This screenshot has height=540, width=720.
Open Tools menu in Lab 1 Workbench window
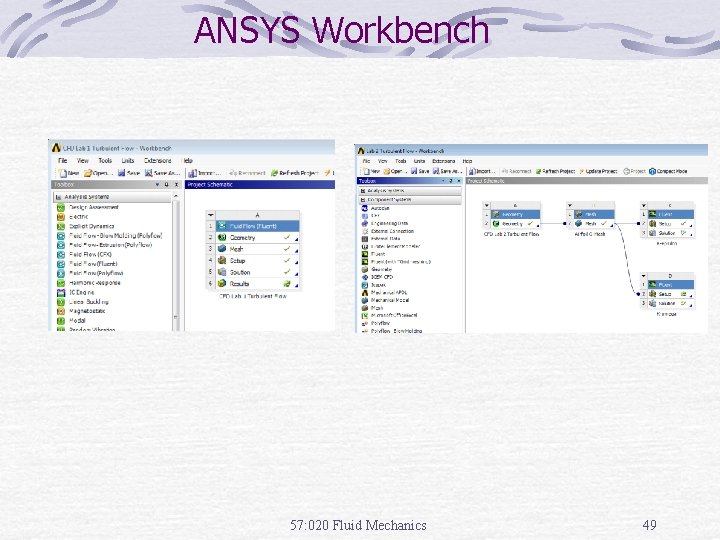(105, 160)
